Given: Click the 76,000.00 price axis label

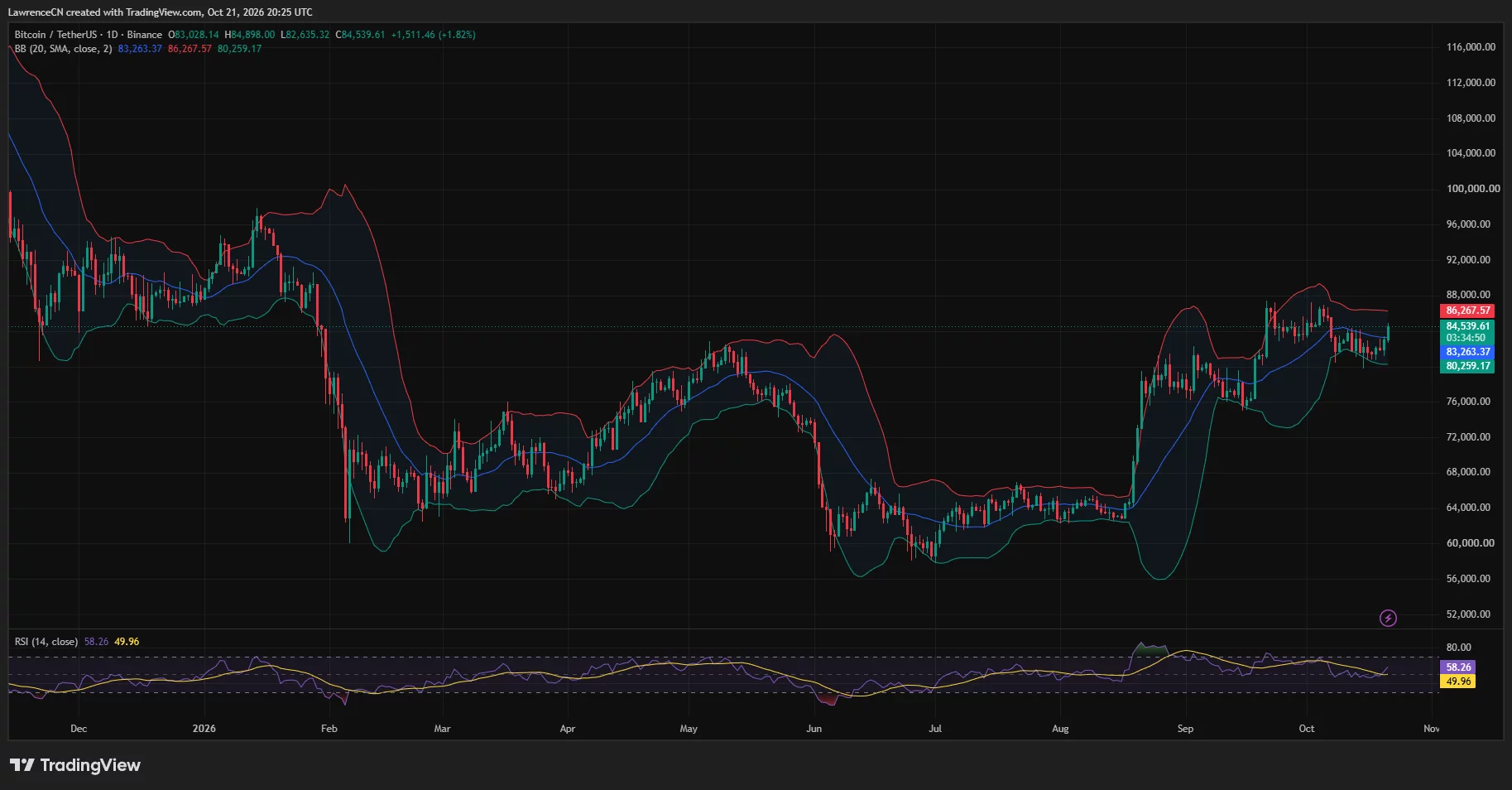Looking at the screenshot, I should (x=1468, y=402).
